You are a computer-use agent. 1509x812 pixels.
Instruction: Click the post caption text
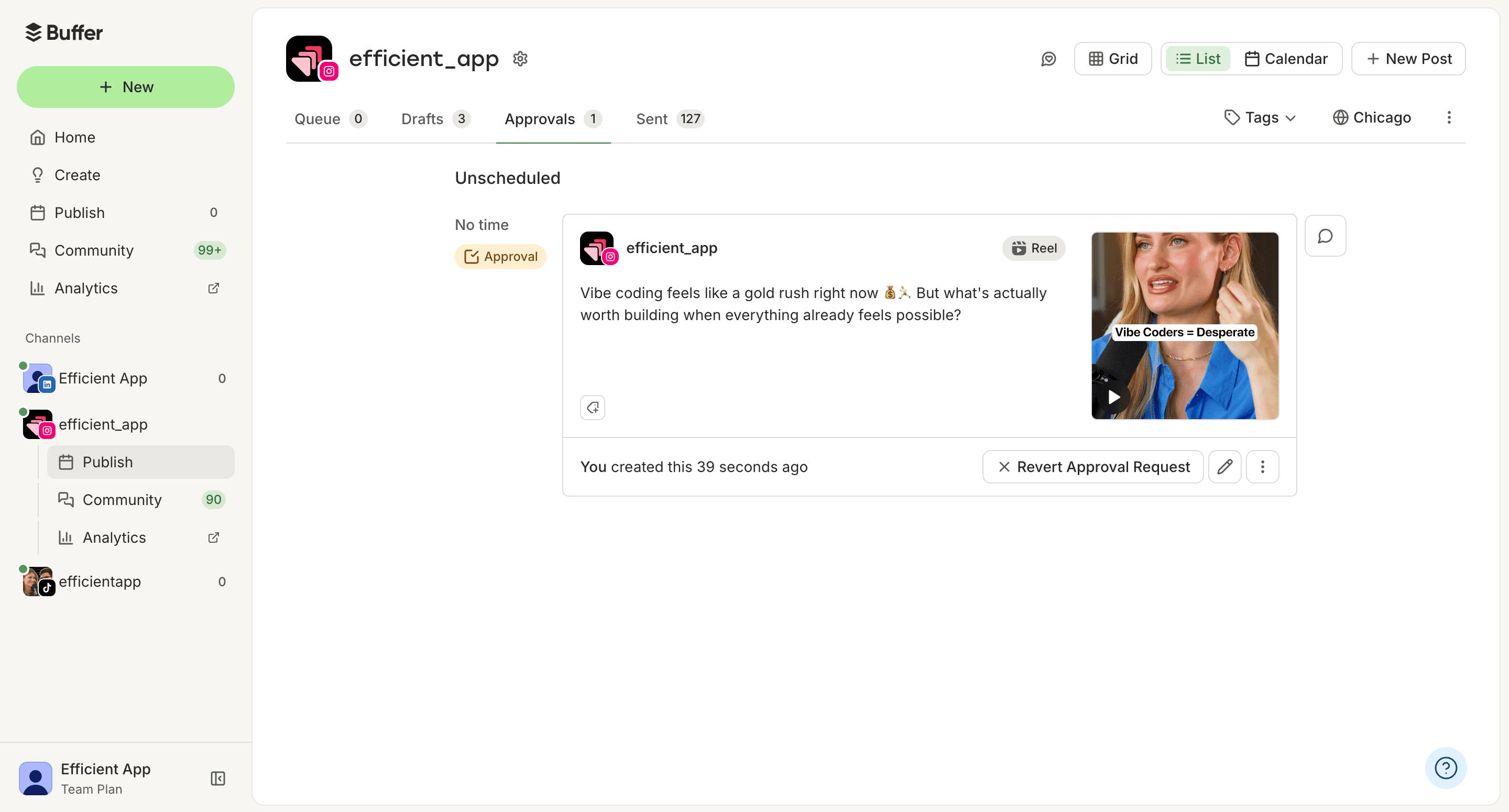click(813, 304)
